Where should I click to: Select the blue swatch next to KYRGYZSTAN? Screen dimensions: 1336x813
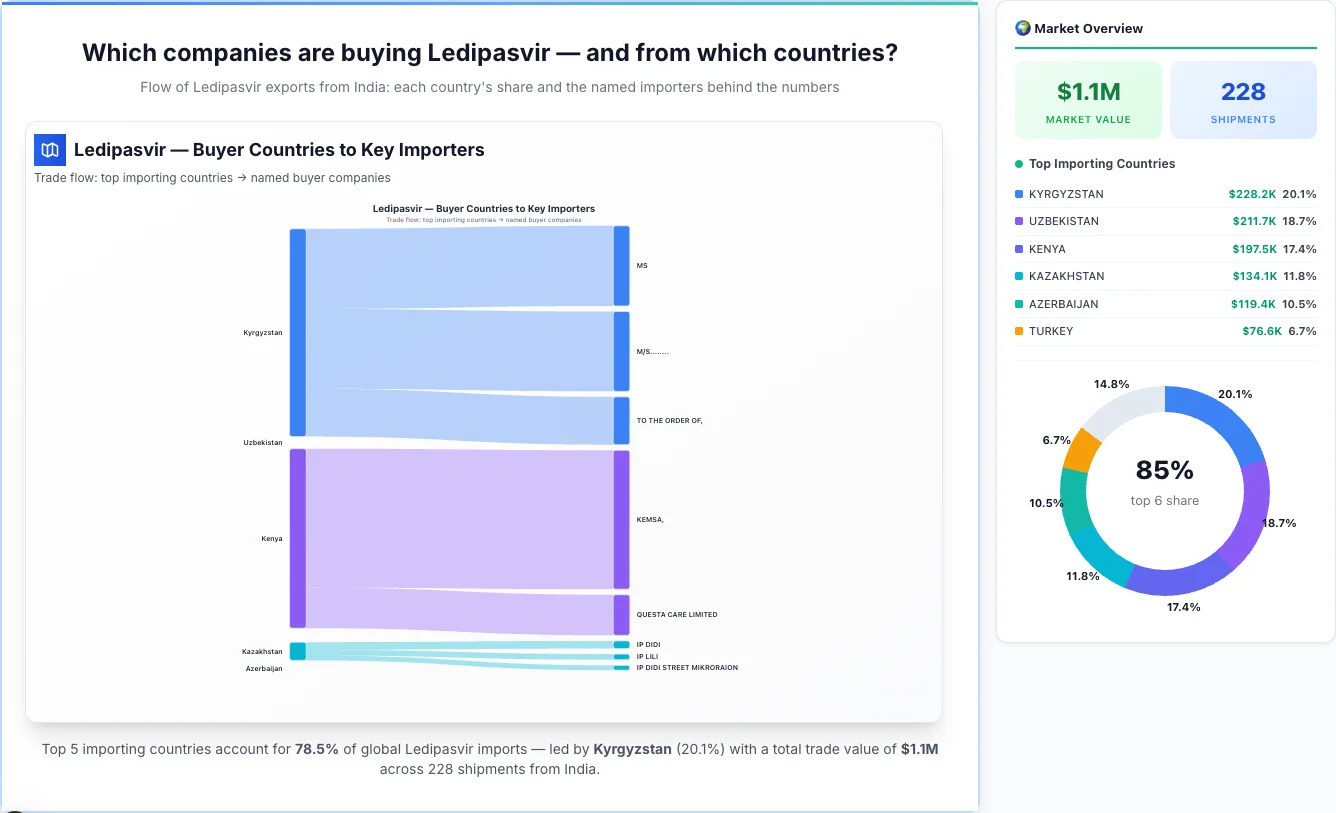point(1018,193)
